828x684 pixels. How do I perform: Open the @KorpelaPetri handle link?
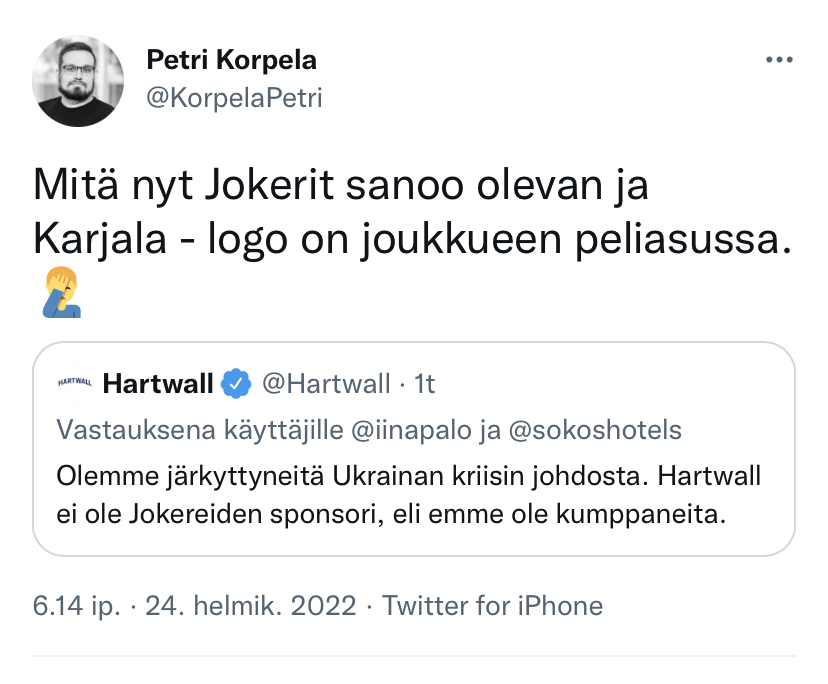(234, 97)
